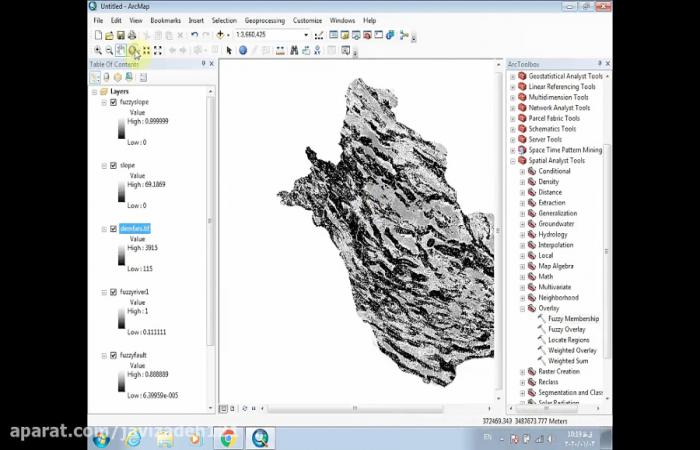The height and width of the screenshot is (450, 700).
Task: Select the Zoom In tool
Action: (98, 50)
